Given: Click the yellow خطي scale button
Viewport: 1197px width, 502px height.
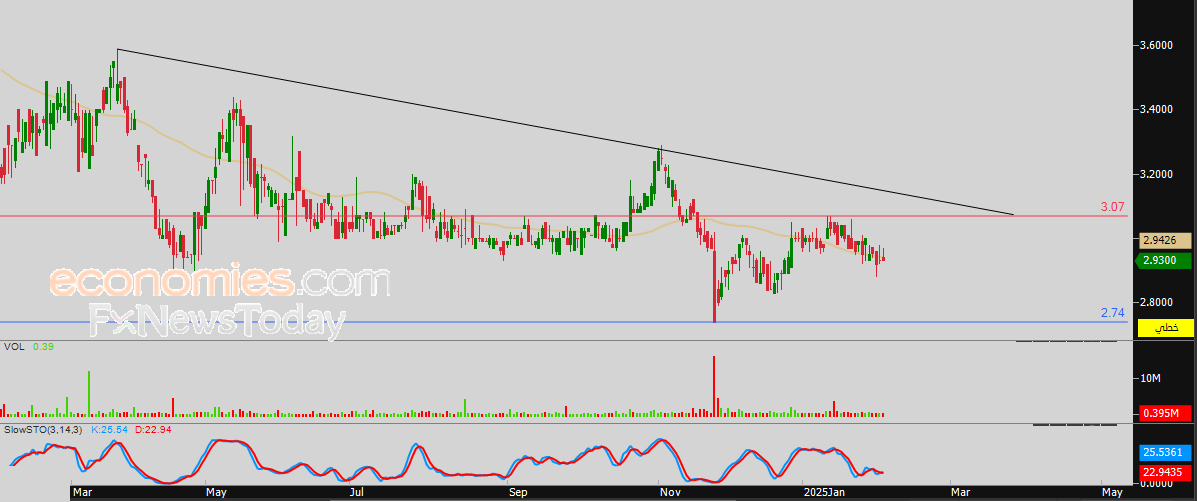Looking at the screenshot, I should (x=1165, y=328).
